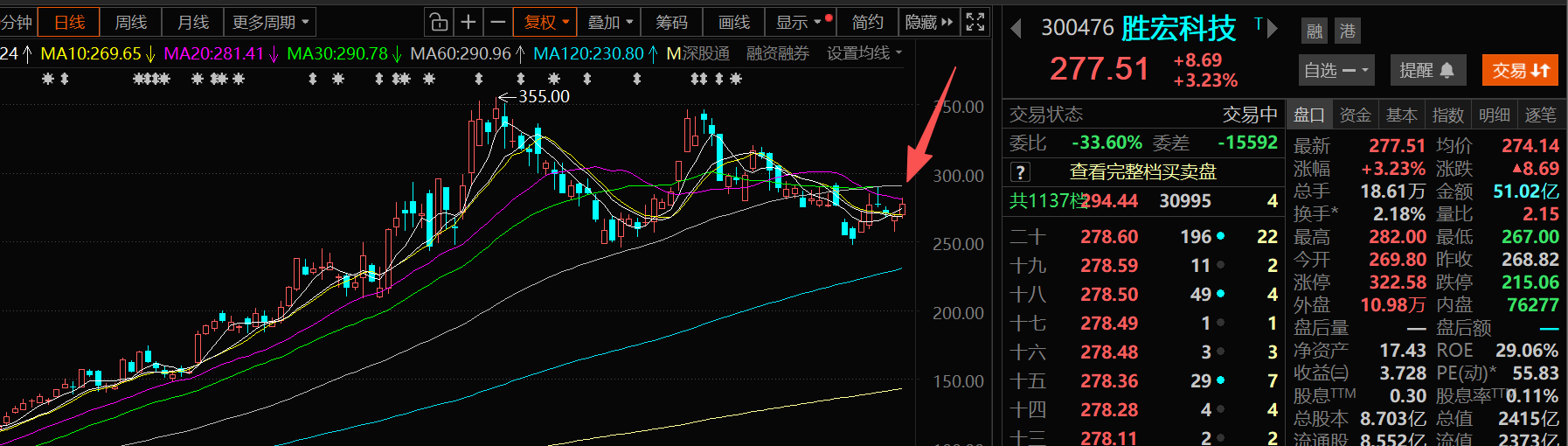
Task: Switch to 基本 fundamentals tab
Action: [1401, 115]
